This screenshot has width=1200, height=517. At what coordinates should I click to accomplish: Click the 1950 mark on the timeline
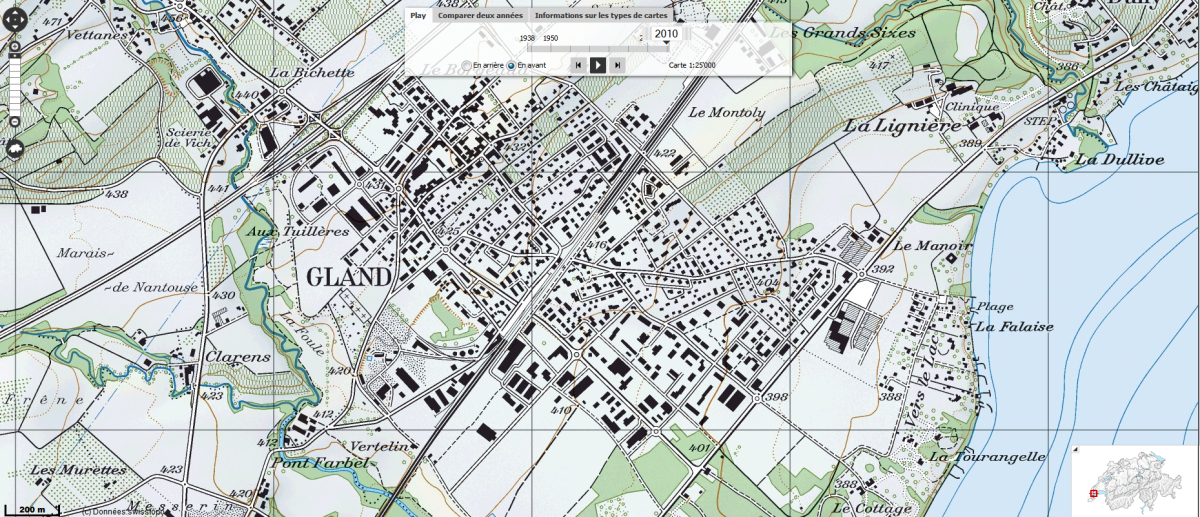pos(550,37)
